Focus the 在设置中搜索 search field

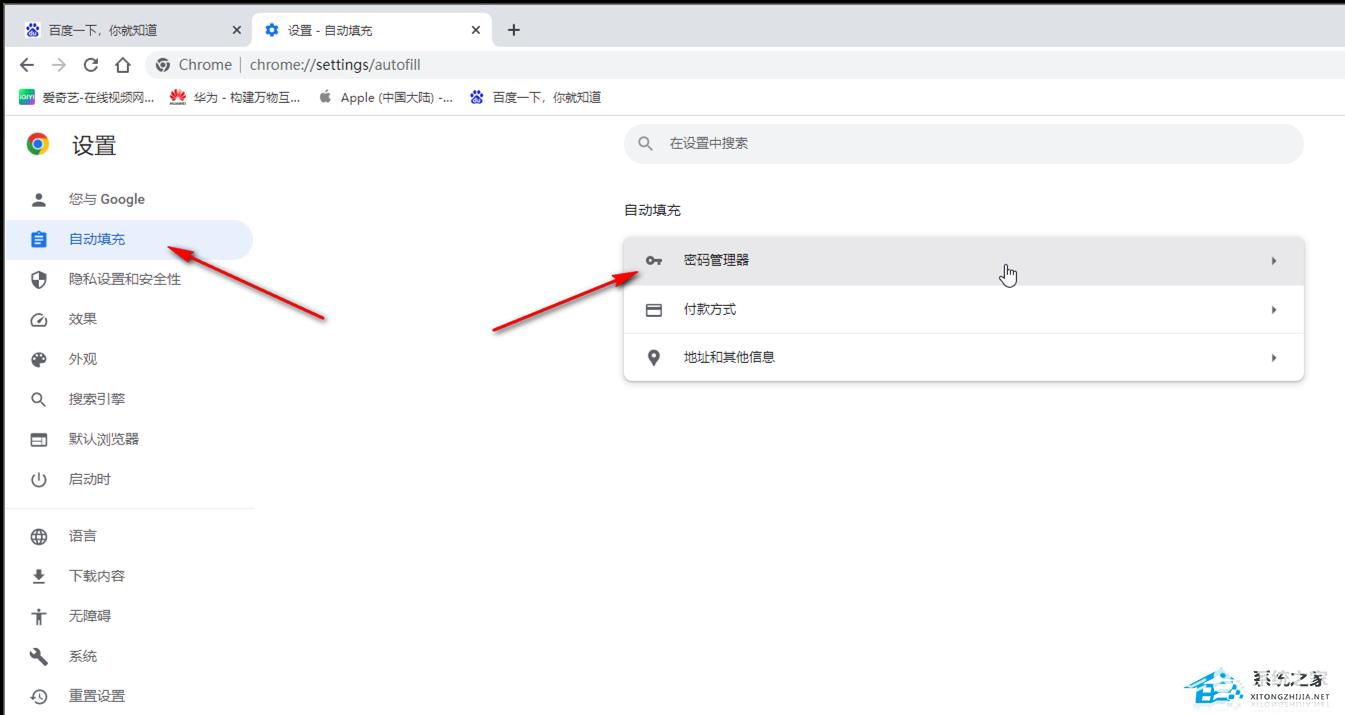point(964,144)
